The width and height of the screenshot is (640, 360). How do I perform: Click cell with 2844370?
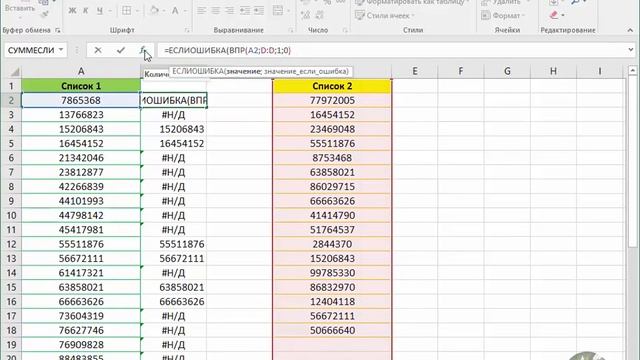pyautogui.click(x=332, y=244)
